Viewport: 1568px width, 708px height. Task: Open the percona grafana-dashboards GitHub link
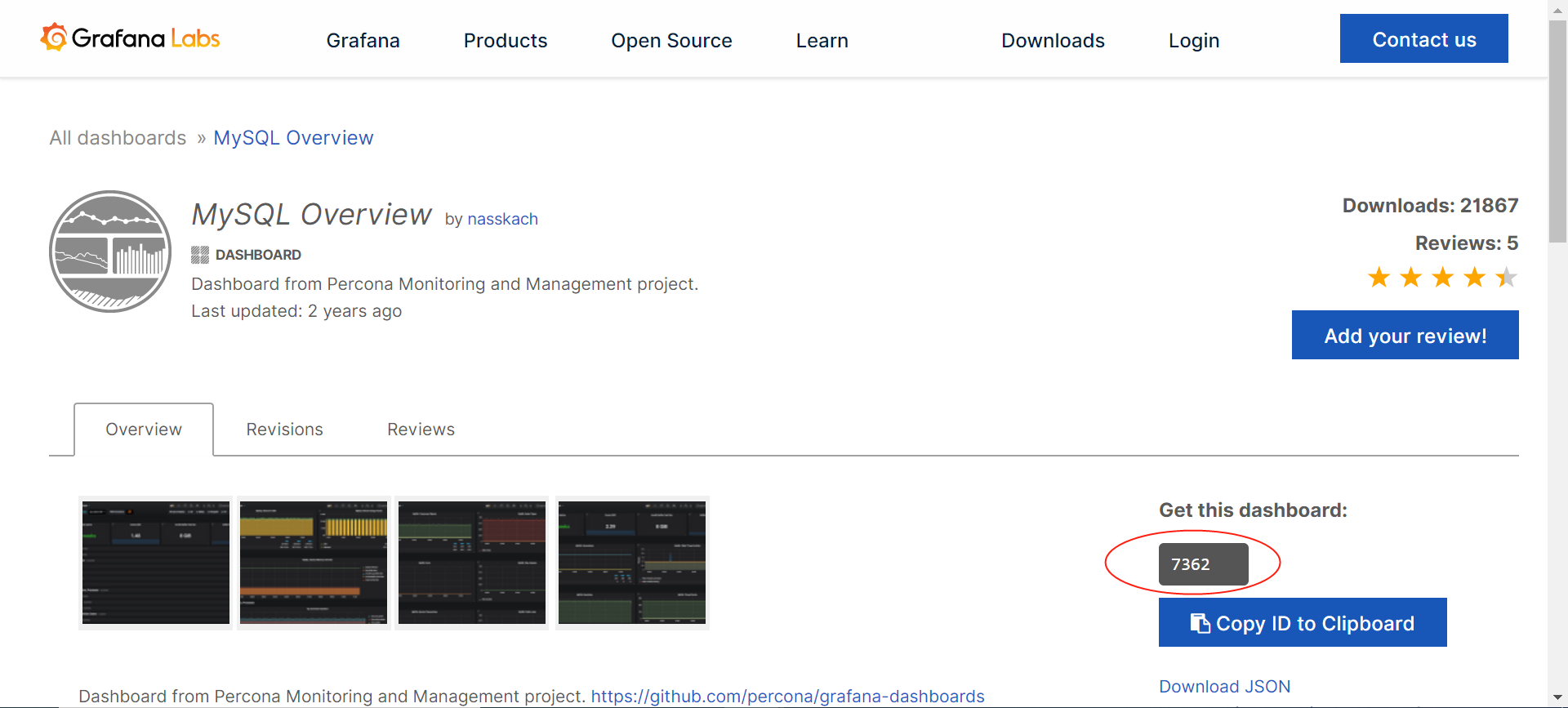click(x=787, y=696)
